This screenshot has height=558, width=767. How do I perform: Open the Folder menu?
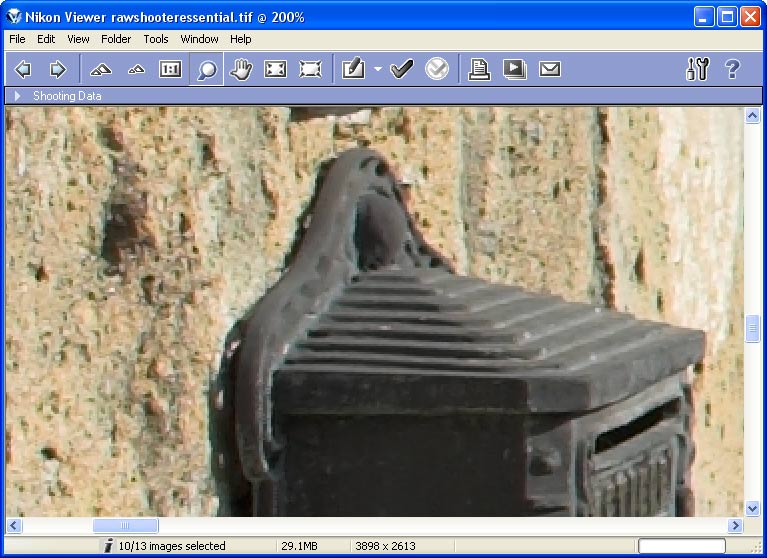[x=116, y=39]
